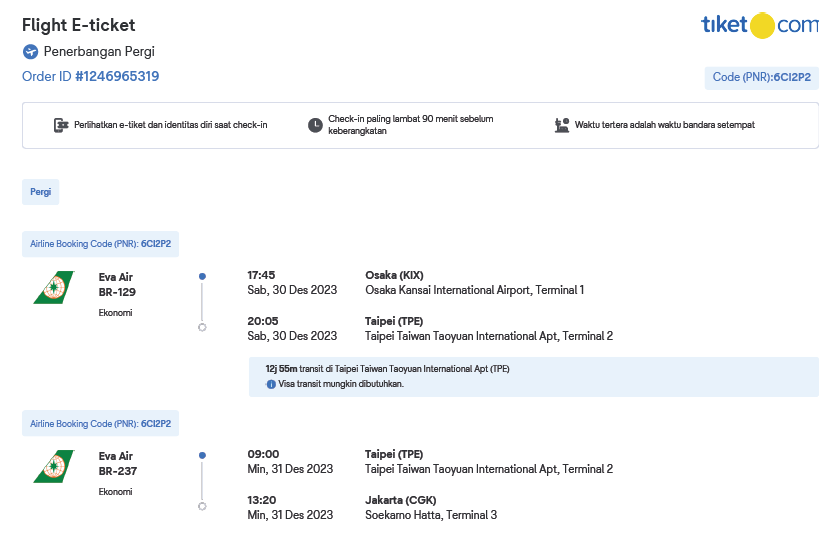Viewport: 839px width, 536px height.
Task: Click the Jakarta arrival hollow marker at 13:20
Action: click(202, 506)
